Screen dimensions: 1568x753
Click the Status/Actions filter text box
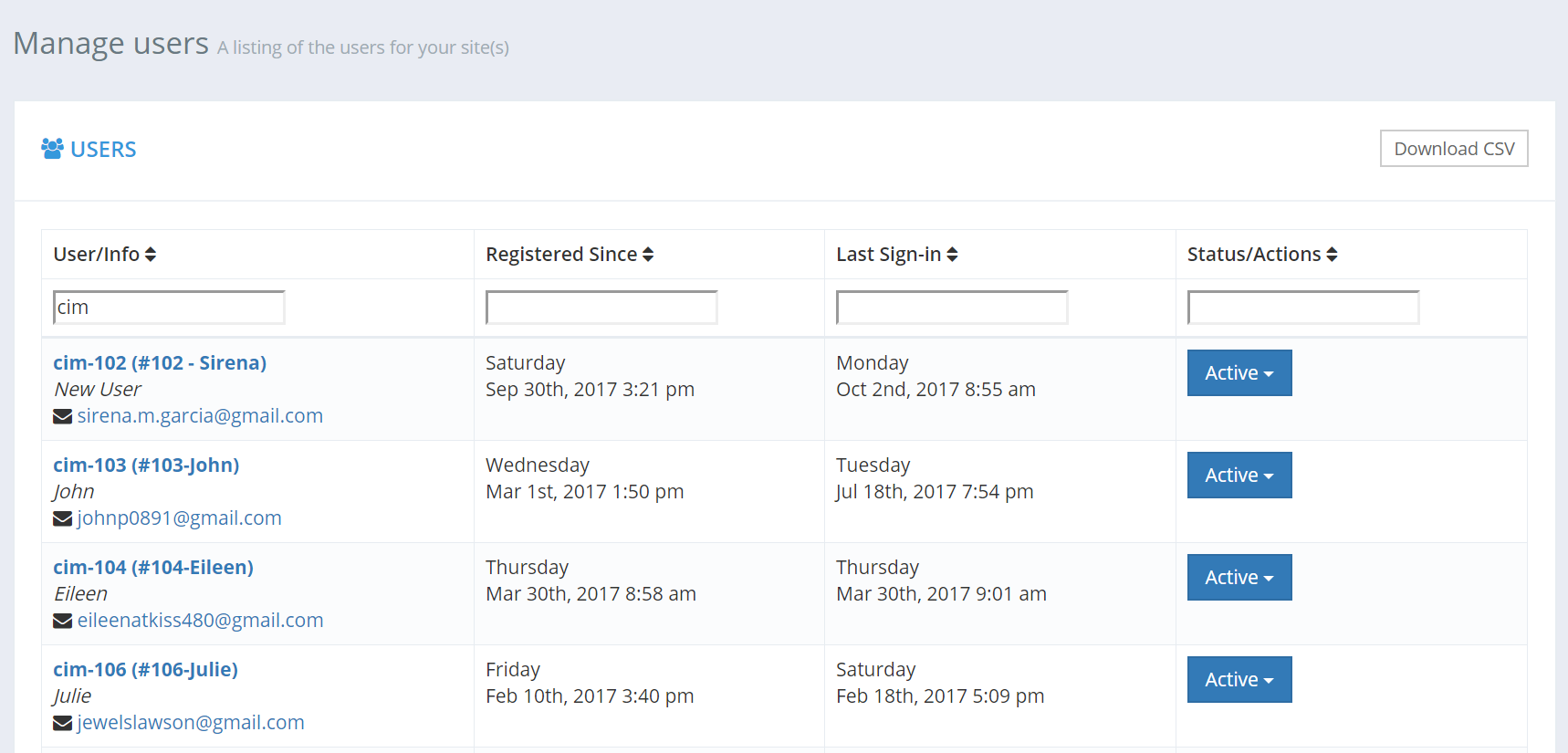pos(1303,308)
